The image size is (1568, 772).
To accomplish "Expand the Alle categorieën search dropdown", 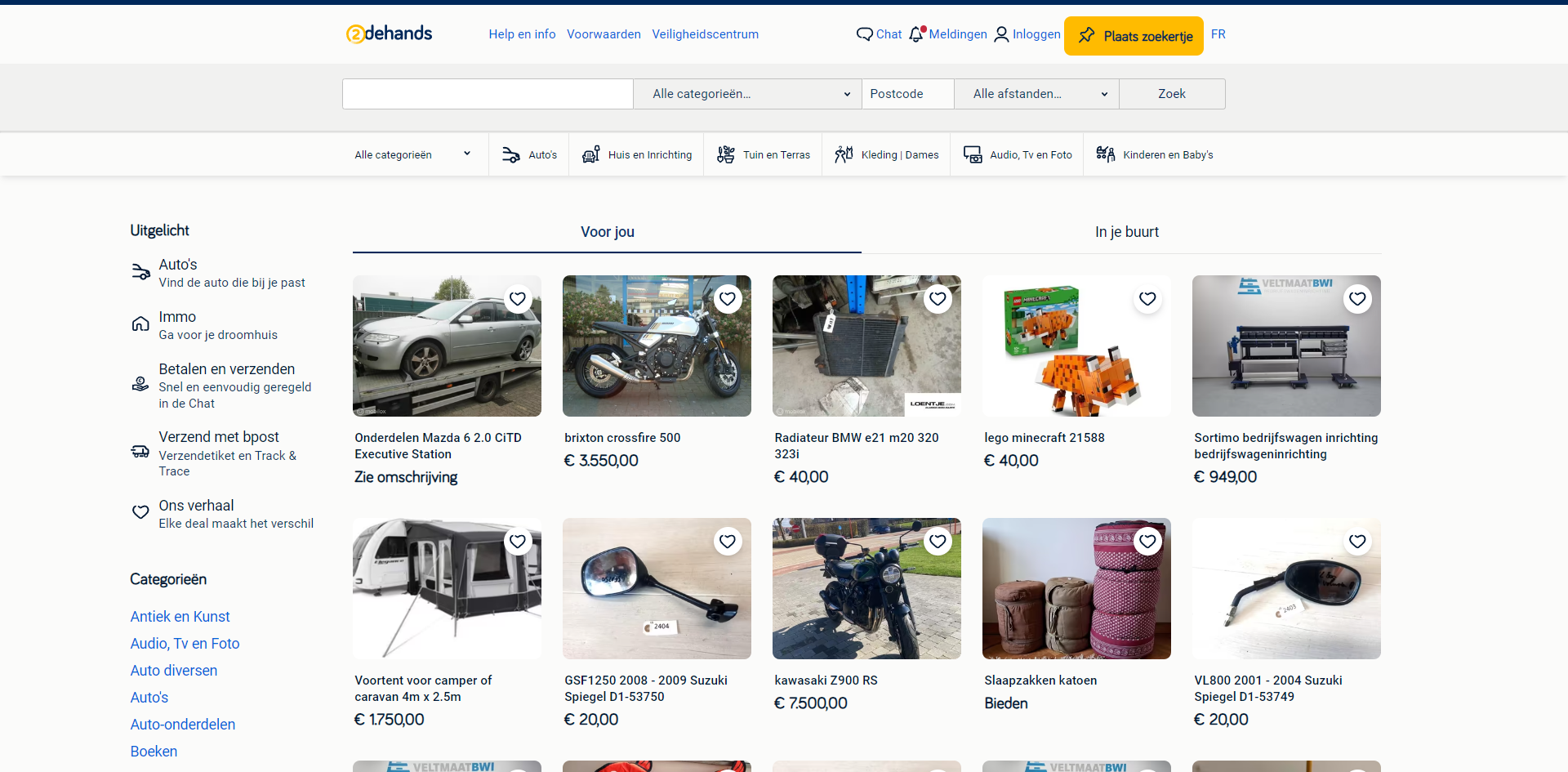I will pyautogui.click(x=747, y=94).
